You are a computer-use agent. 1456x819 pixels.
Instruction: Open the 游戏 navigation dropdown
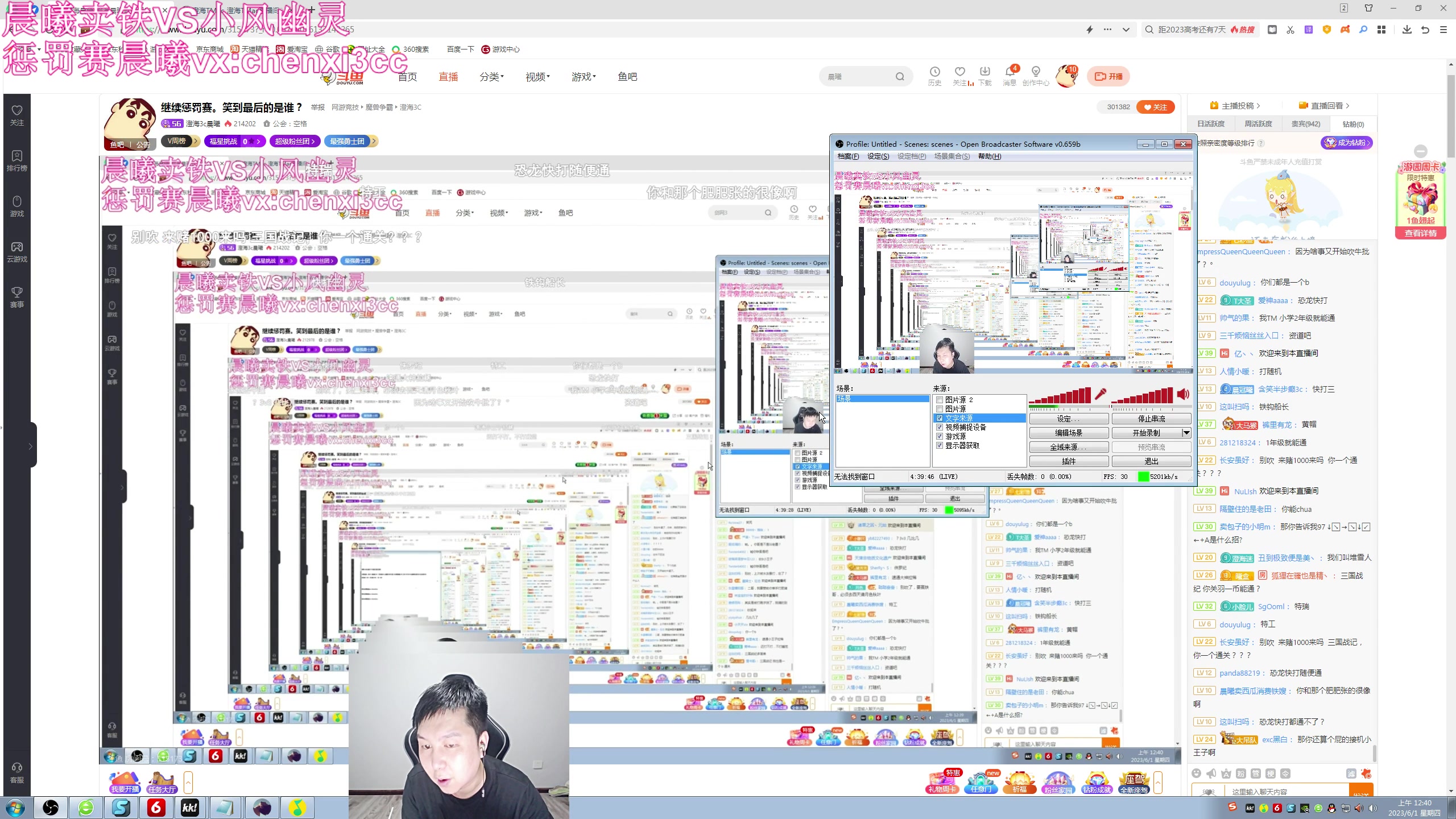(584, 77)
